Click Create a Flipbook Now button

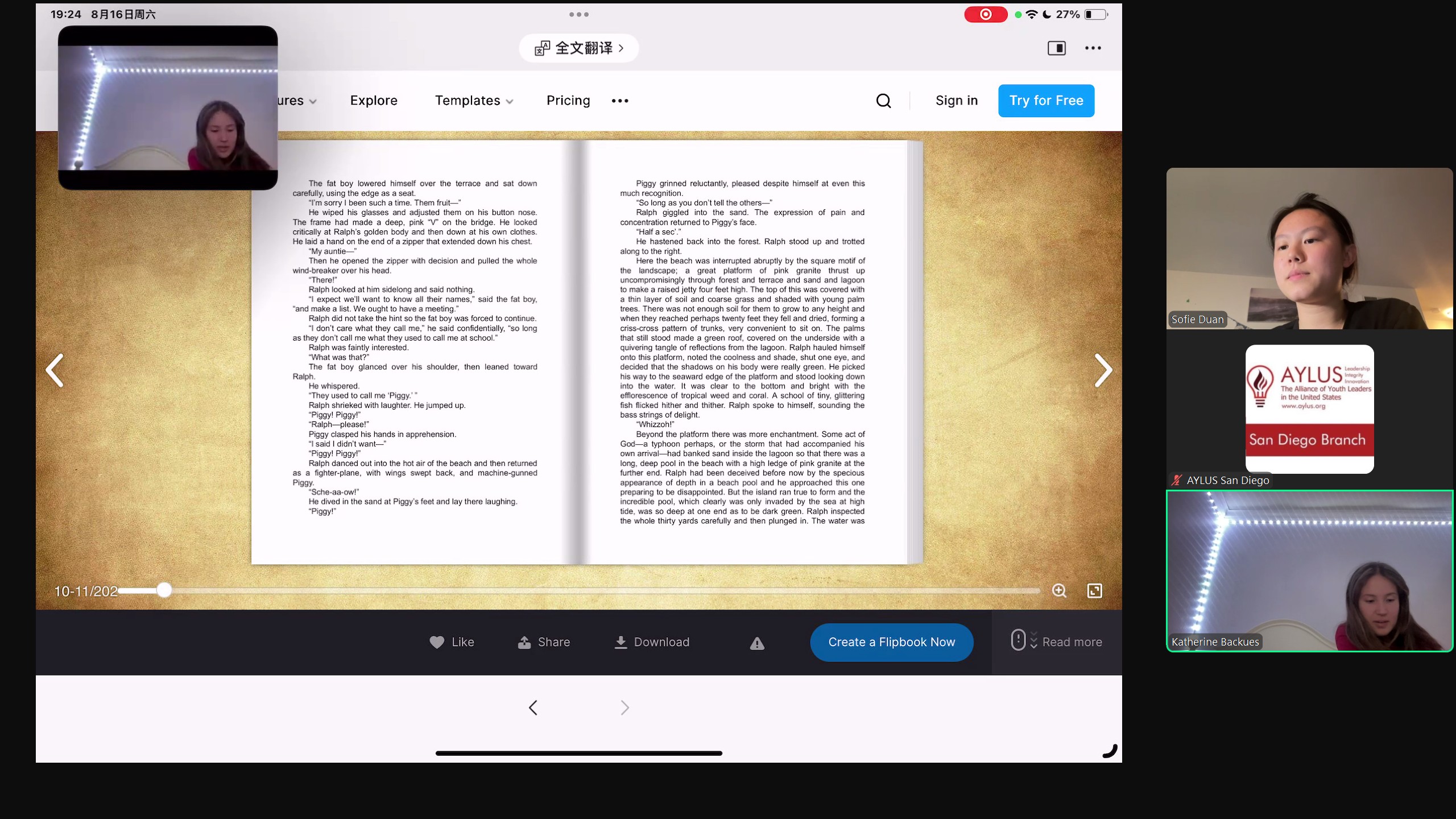click(891, 642)
